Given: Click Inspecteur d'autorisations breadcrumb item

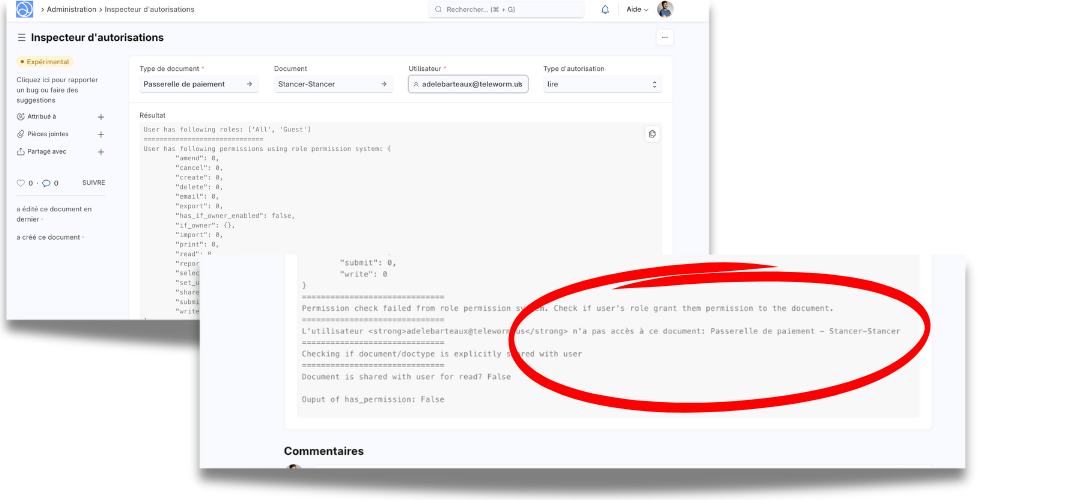Looking at the screenshot, I should pyautogui.click(x=149, y=9).
